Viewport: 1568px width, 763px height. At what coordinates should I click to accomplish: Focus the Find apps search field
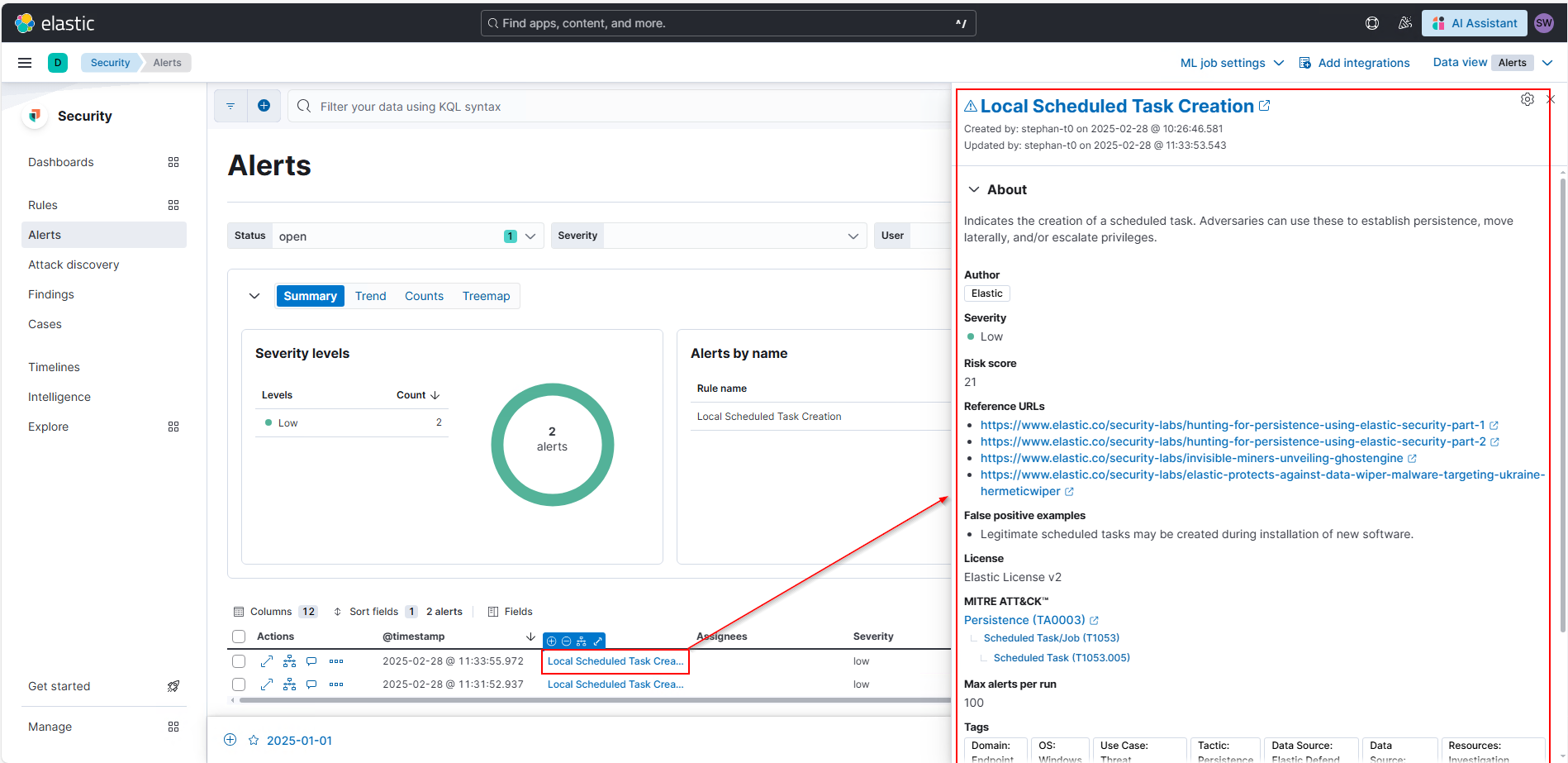coord(728,23)
